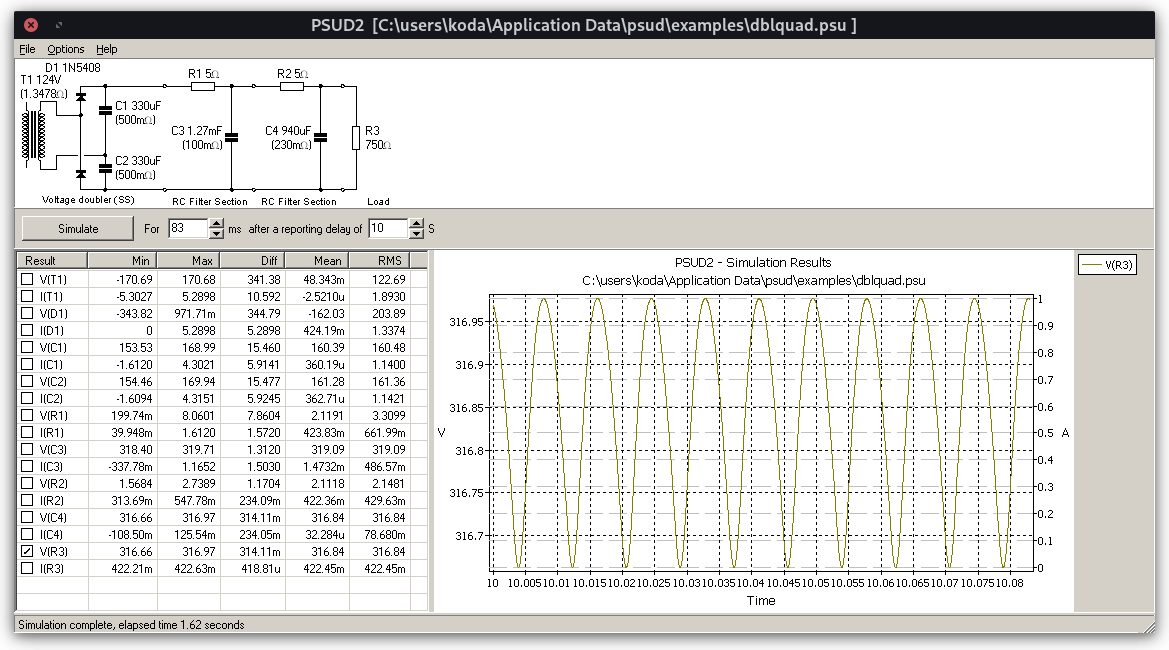
Task: Enable the V(D1) checkbox
Action: pos(27,313)
